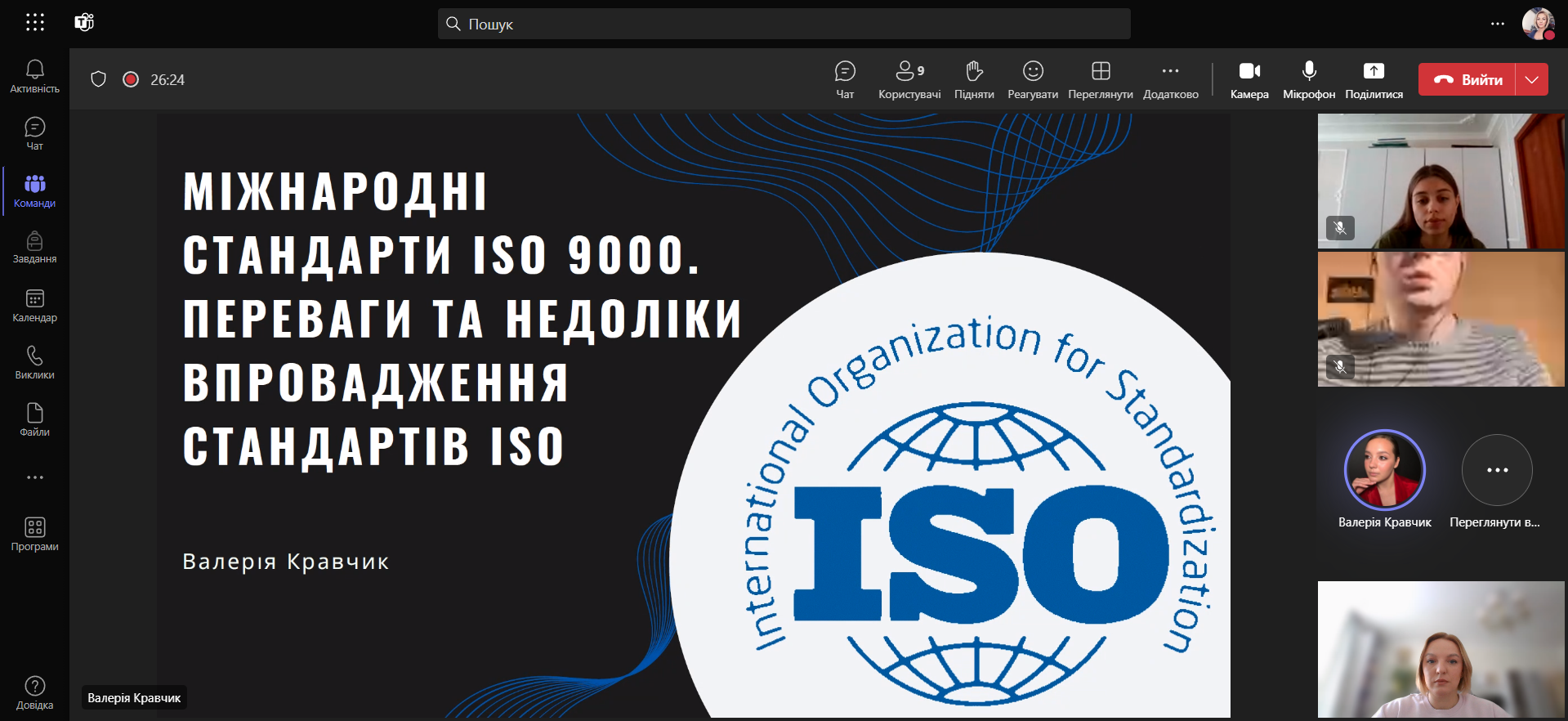Toggle the Камера on or off
1568x721 pixels.
(x=1249, y=80)
